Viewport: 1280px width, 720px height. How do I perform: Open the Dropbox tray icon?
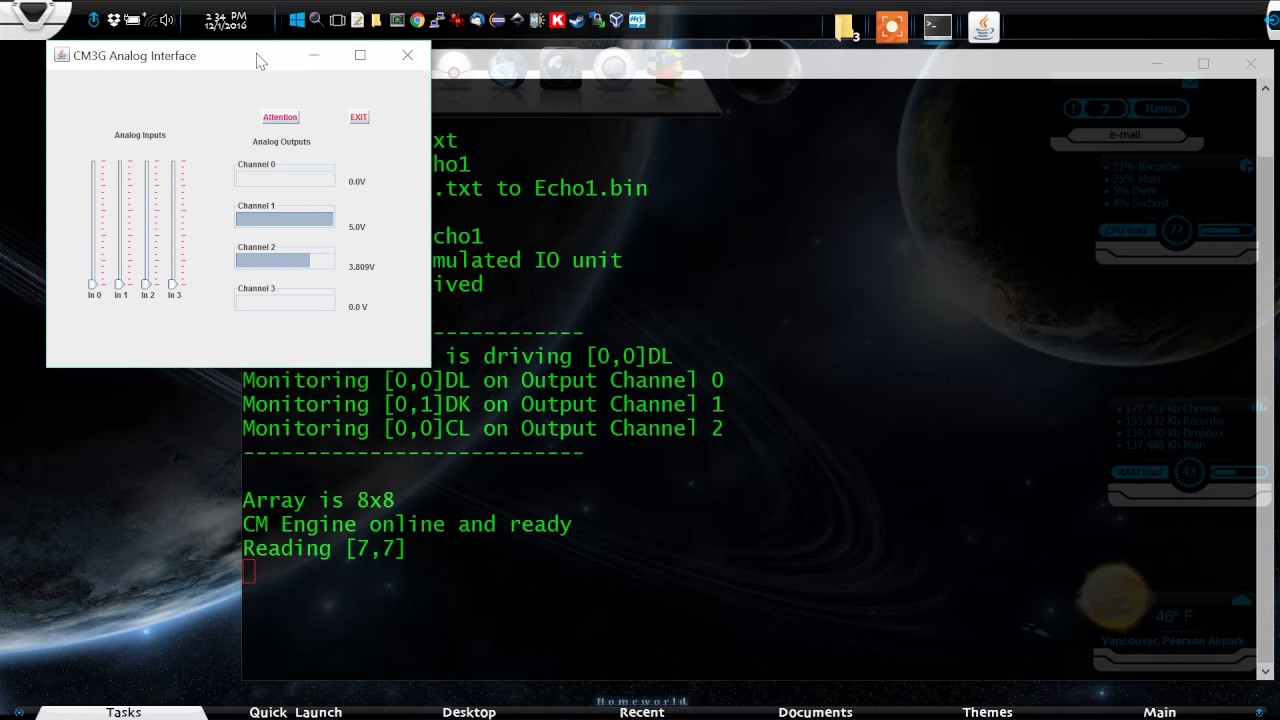[114, 20]
